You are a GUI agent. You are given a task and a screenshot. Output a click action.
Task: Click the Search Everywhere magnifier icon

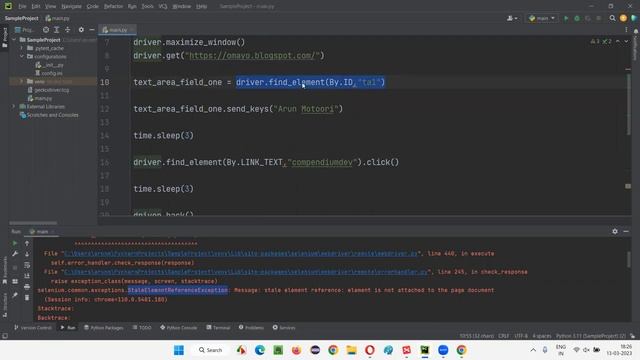pos(612,18)
